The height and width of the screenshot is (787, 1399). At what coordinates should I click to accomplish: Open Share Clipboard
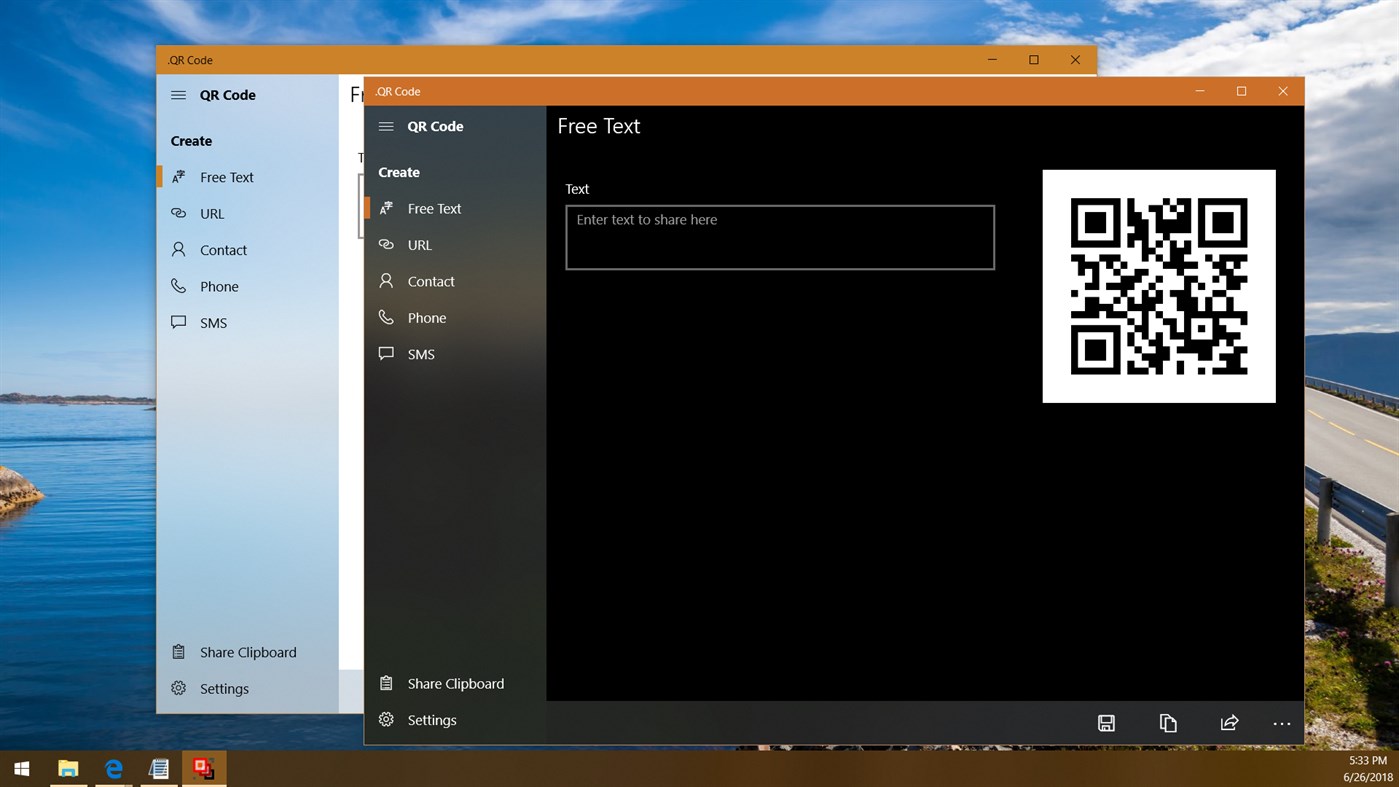point(455,683)
